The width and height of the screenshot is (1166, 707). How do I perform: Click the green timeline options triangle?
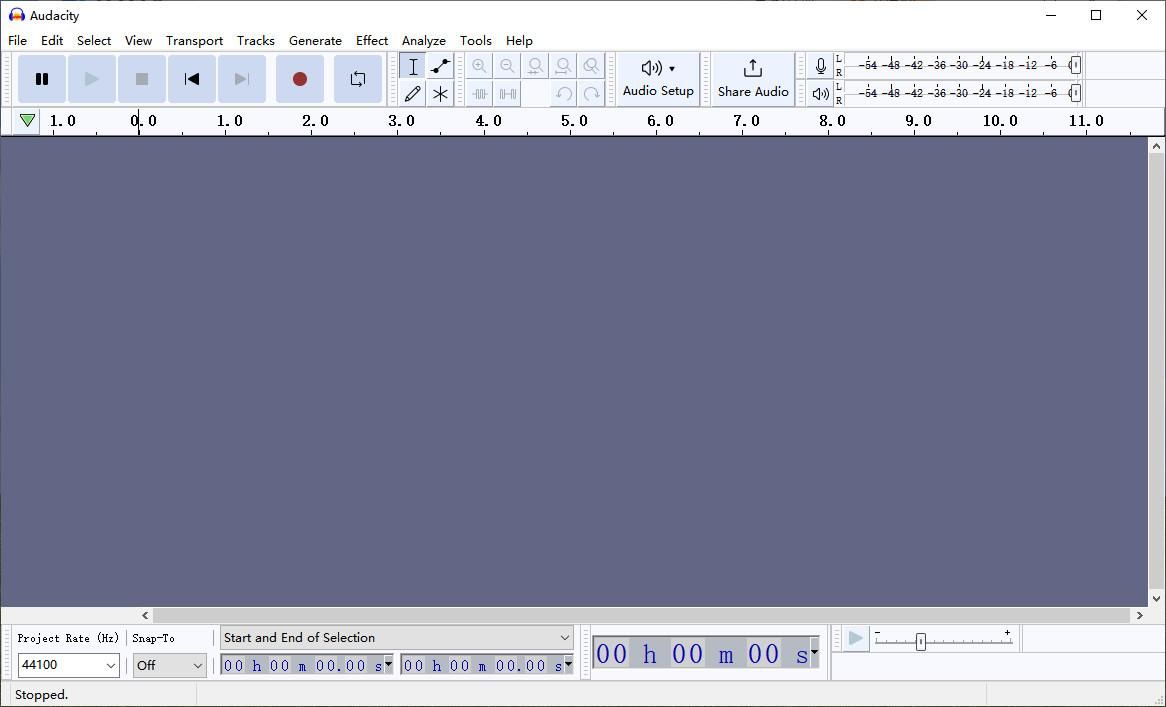tap(28, 120)
